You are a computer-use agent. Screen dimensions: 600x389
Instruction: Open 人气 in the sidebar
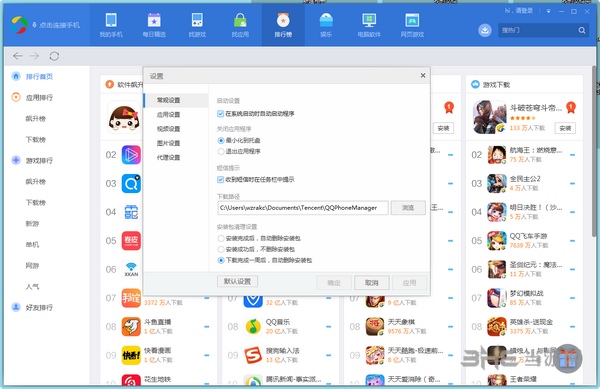tap(32, 286)
